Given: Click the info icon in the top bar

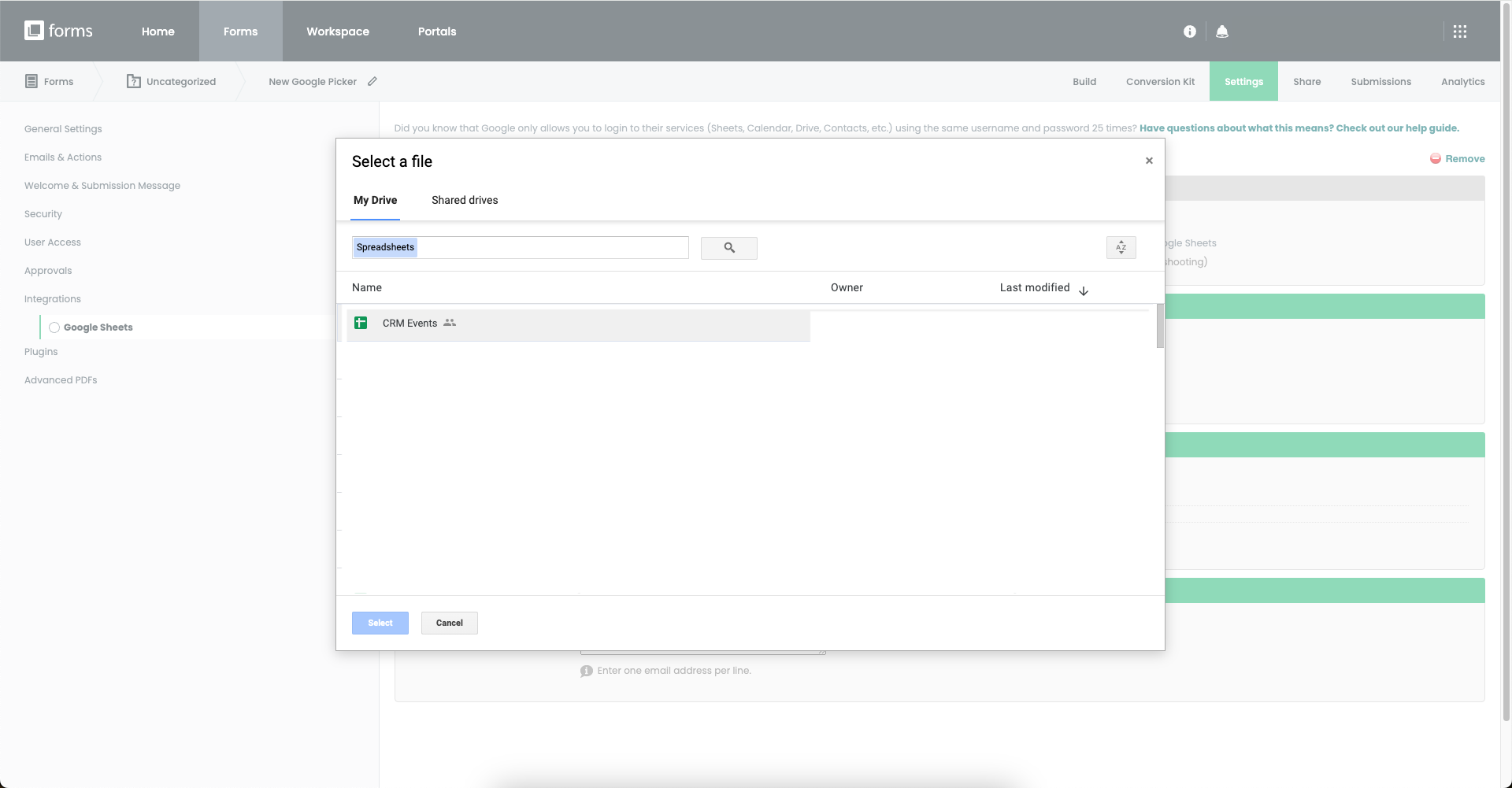Looking at the screenshot, I should pyautogui.click(x=1189, y=31).
